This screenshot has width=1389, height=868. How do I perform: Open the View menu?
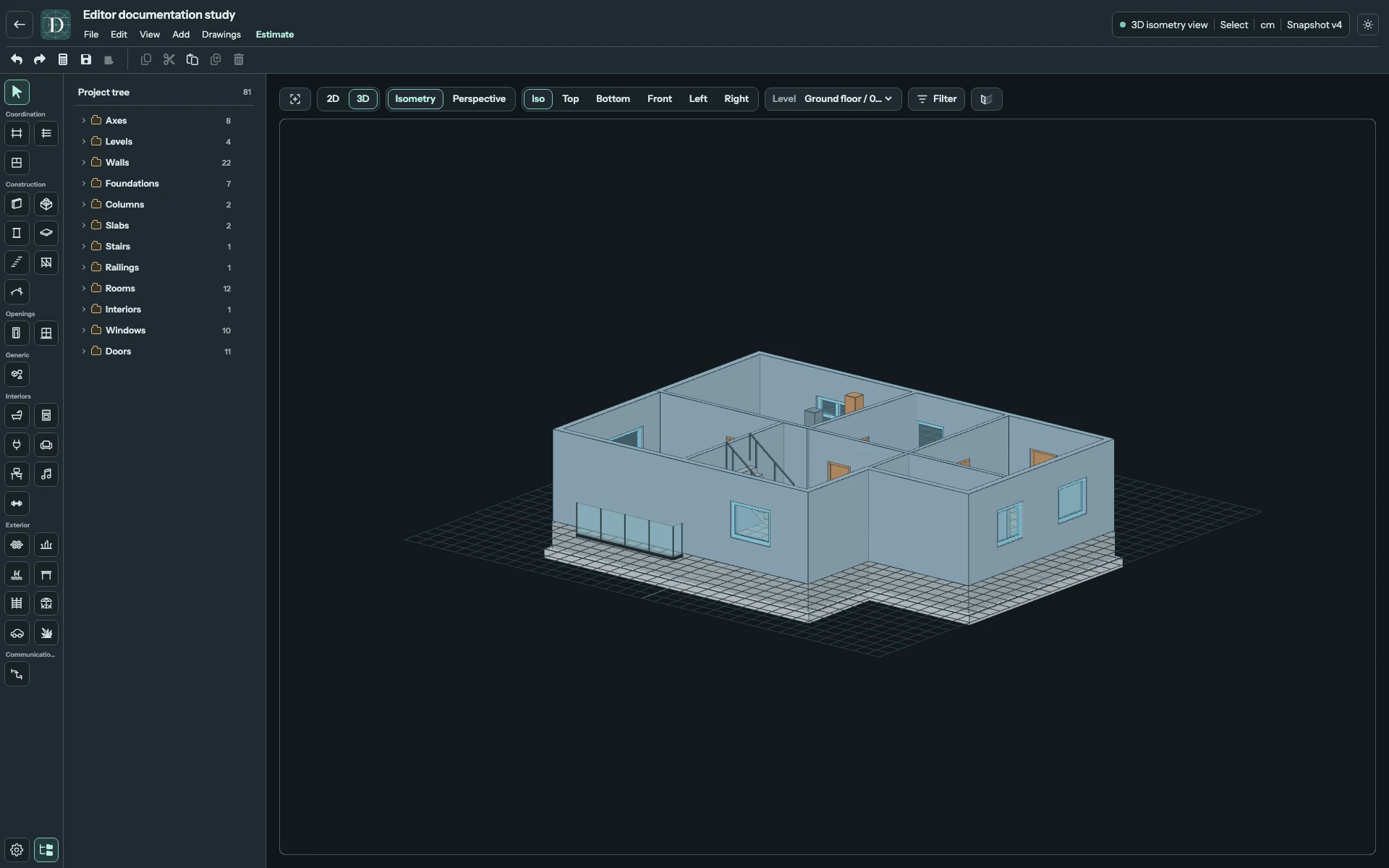pyautogui.click(x=150, y=35)
